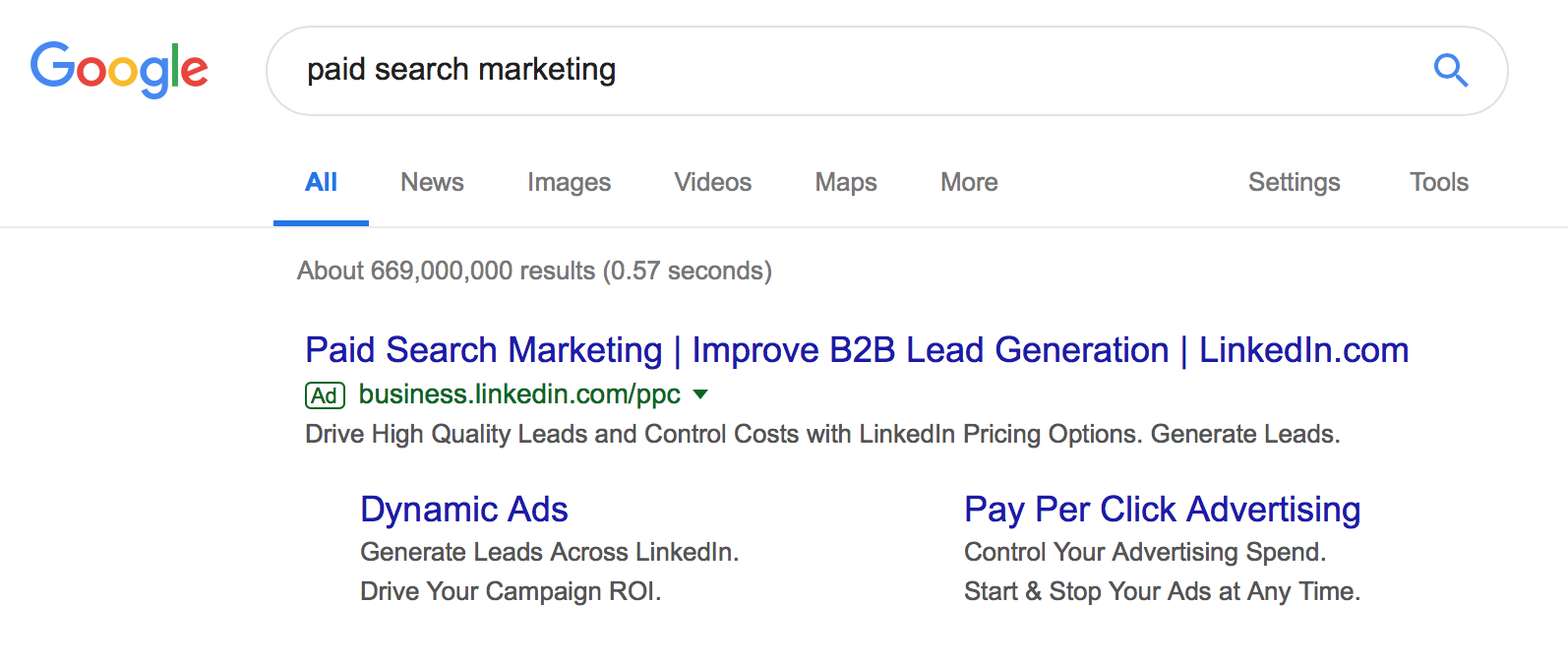Open the Settings menu
Screen dimensions: 1568x665
tap(1294, 182)
